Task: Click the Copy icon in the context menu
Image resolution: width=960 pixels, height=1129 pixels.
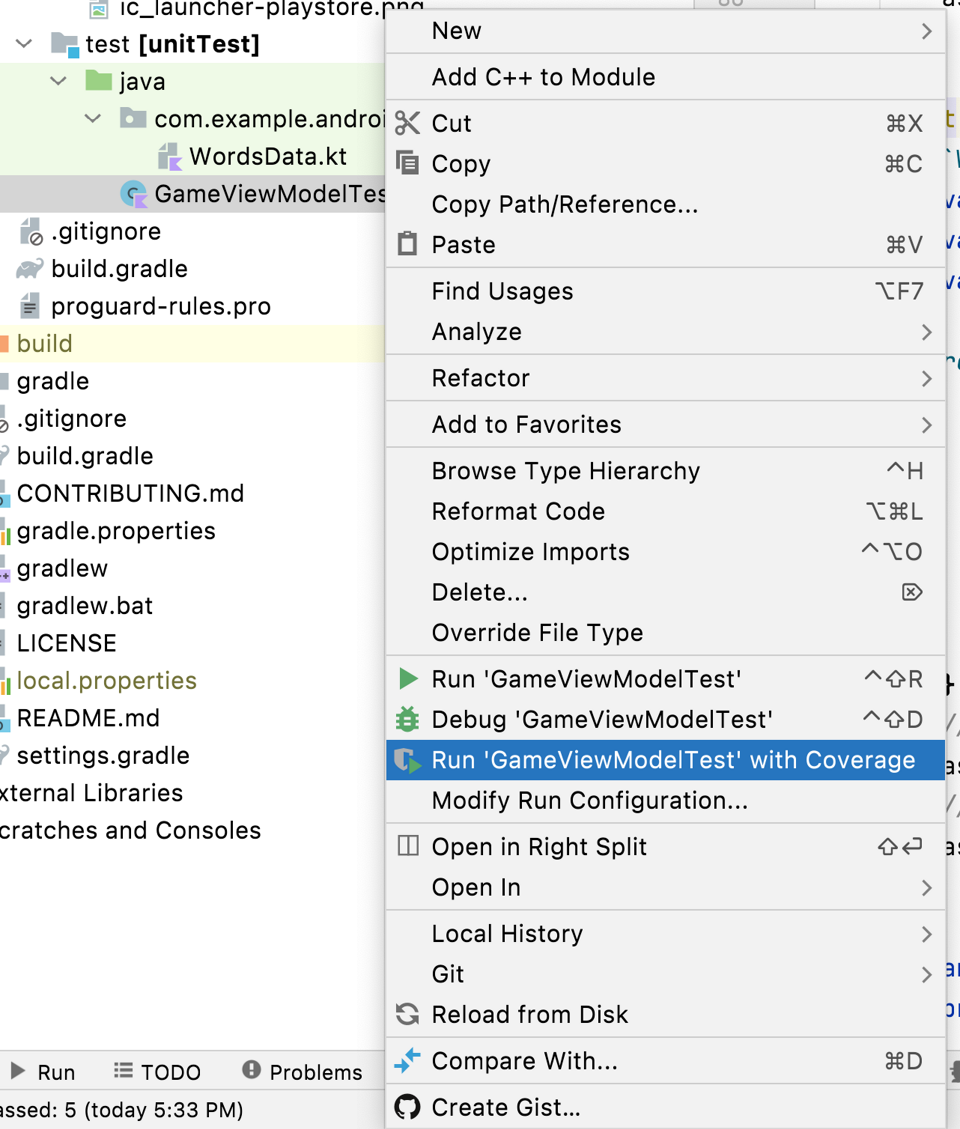Action: pos(408,163)
